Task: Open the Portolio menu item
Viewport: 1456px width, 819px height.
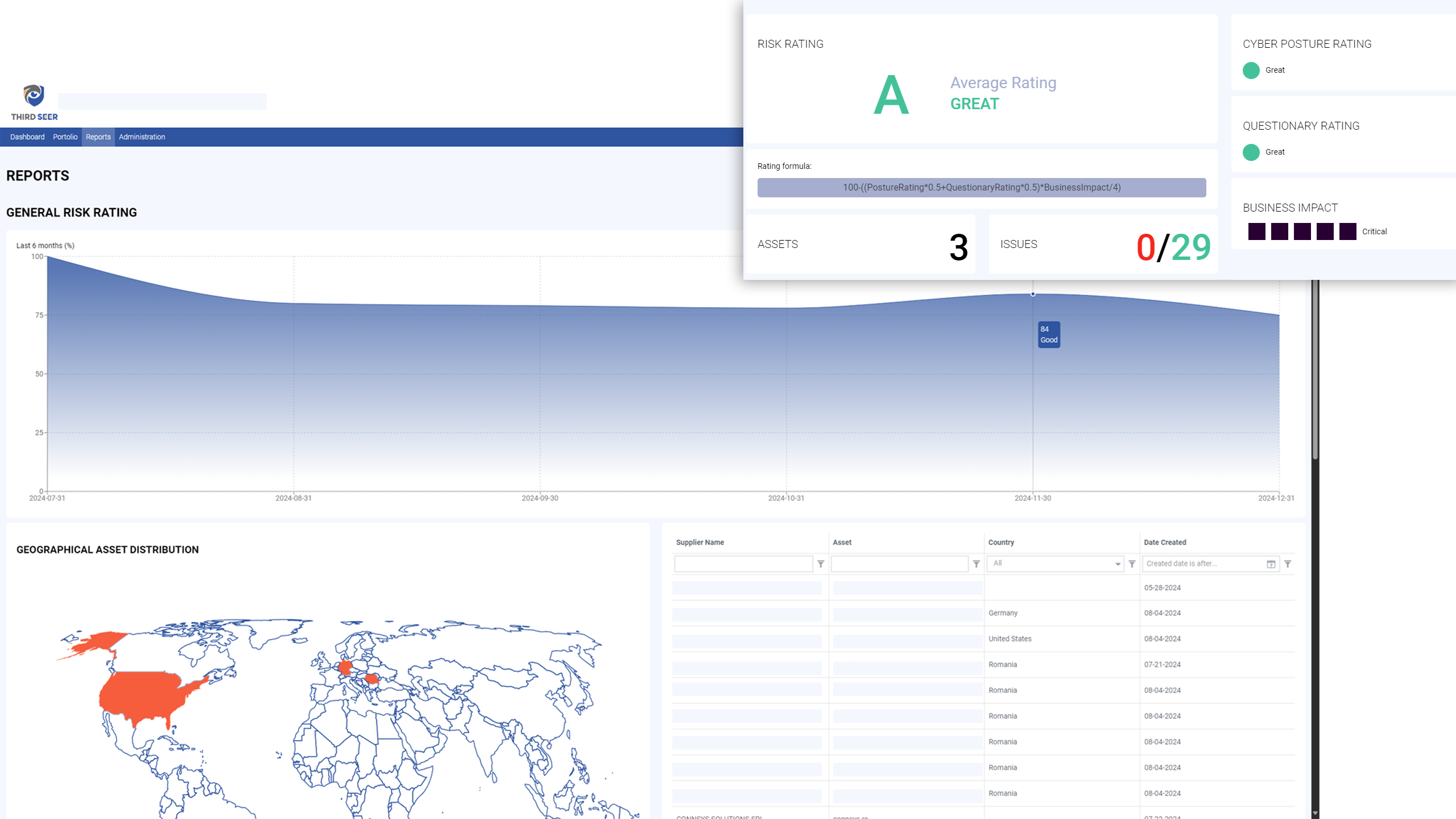Action: coord(65,137)
